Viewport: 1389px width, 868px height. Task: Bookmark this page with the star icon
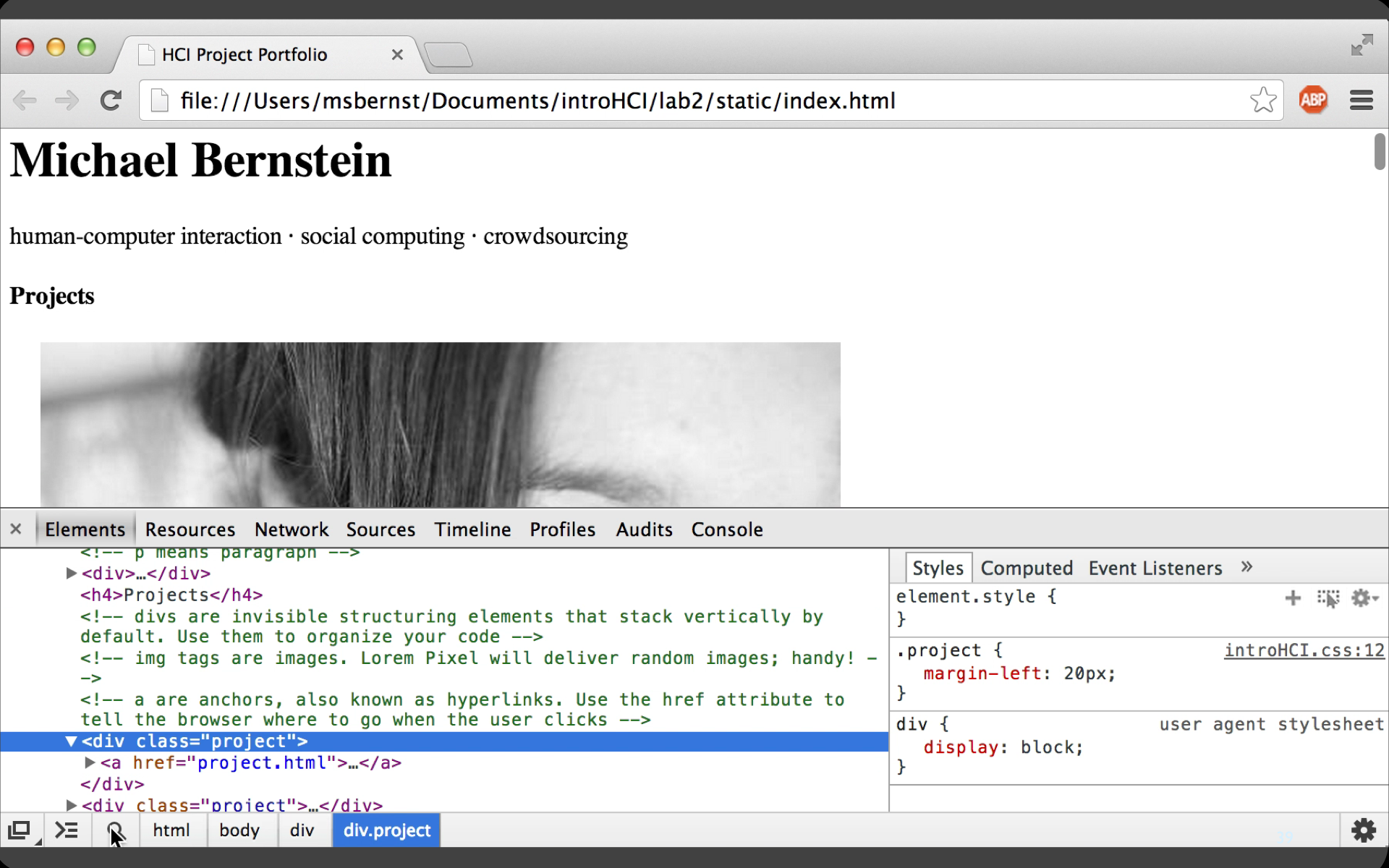[x=1262, y=100]
